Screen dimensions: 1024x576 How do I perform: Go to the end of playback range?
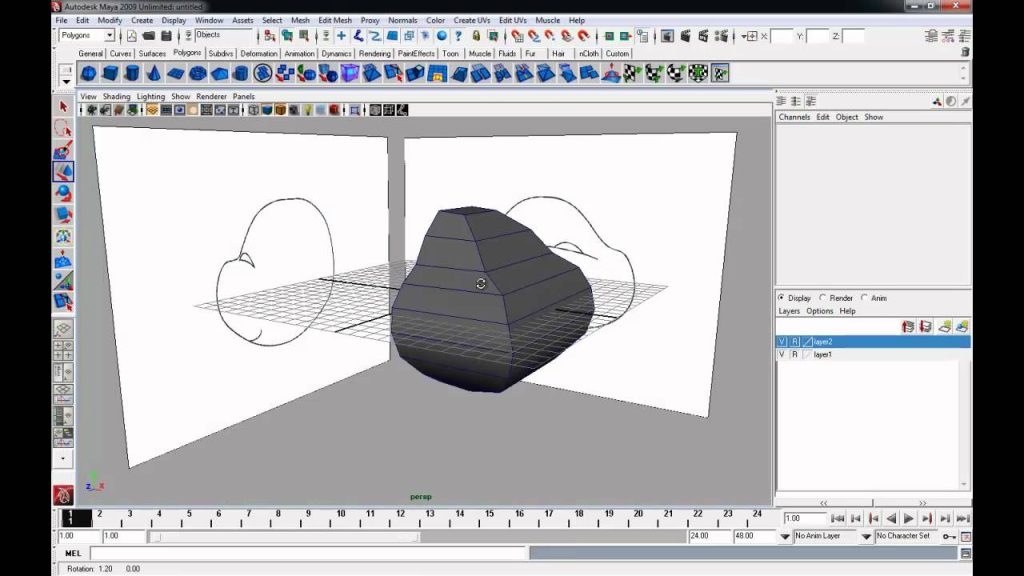(x=963, y=519)
